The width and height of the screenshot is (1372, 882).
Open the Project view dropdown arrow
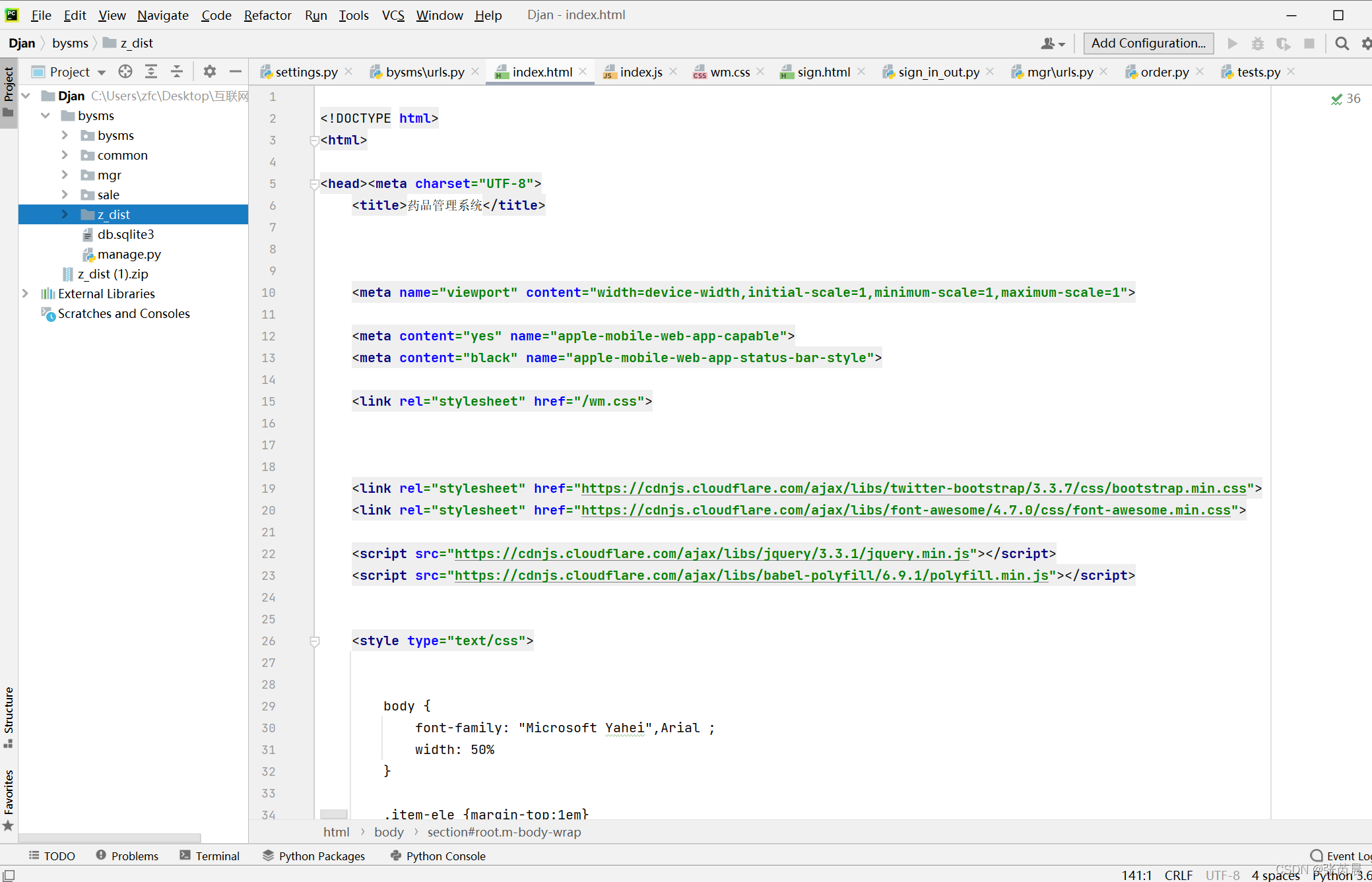(102, 73)
